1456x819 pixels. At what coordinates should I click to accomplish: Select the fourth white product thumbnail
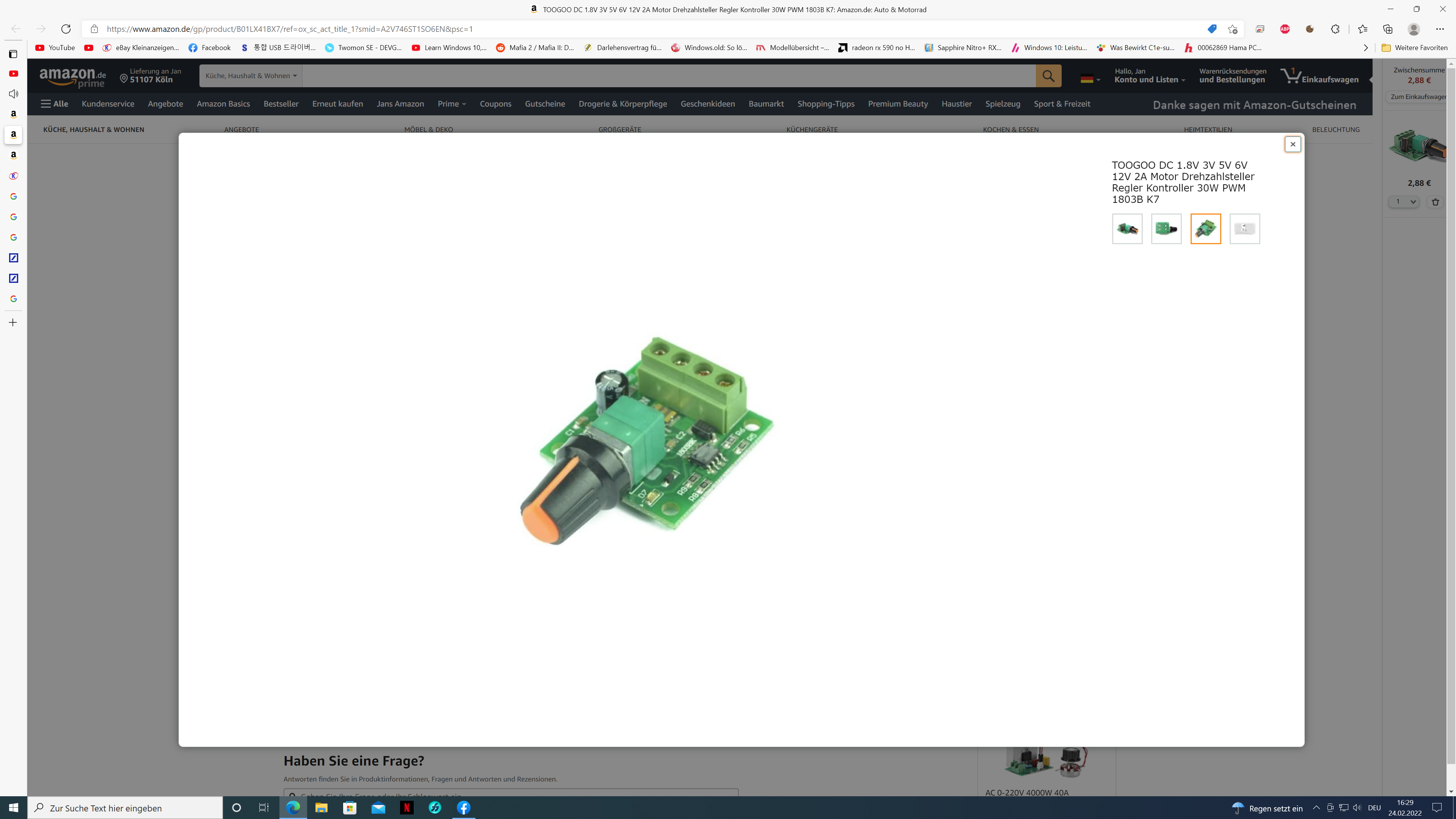tap(1244, 229)
